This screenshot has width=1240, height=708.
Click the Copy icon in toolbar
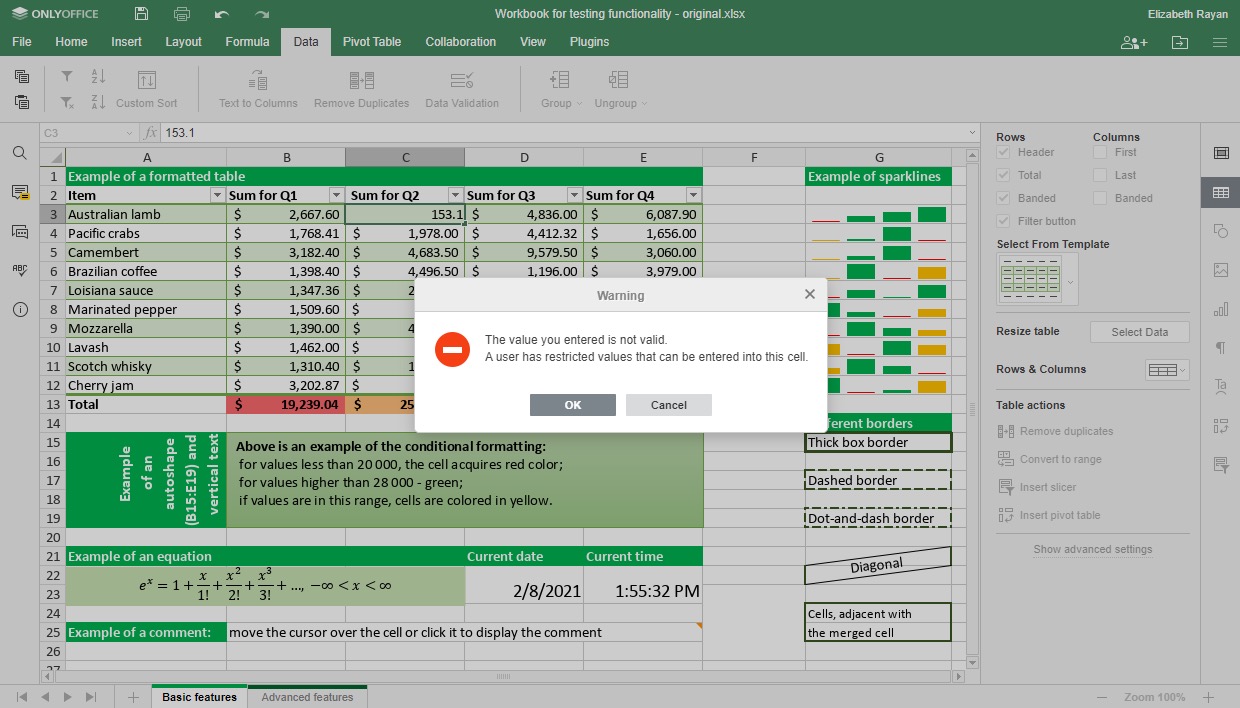(22, 76)
